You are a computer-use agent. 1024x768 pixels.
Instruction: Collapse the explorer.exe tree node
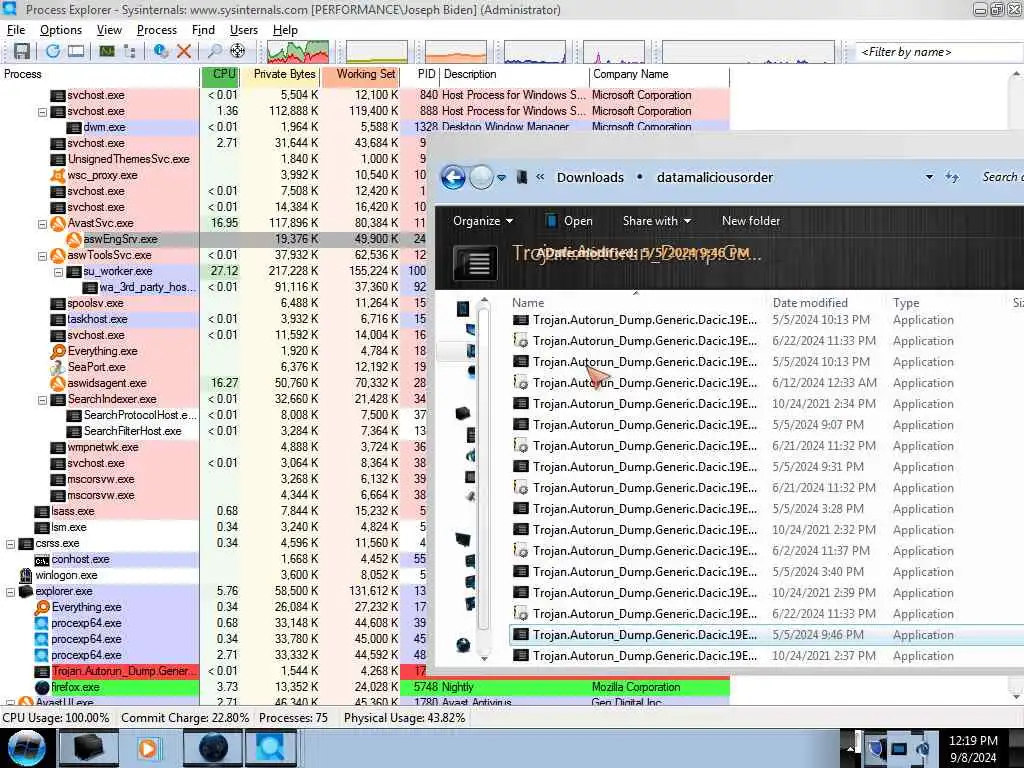coord(10,592)
